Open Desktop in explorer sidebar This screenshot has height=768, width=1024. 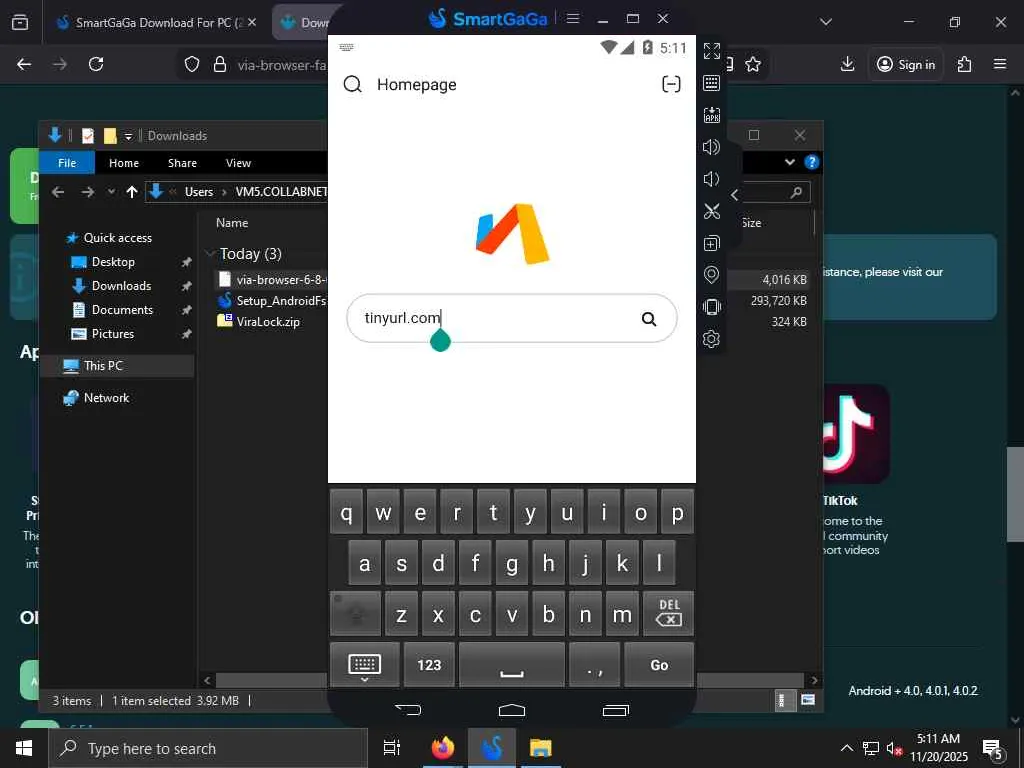point(113,262)
